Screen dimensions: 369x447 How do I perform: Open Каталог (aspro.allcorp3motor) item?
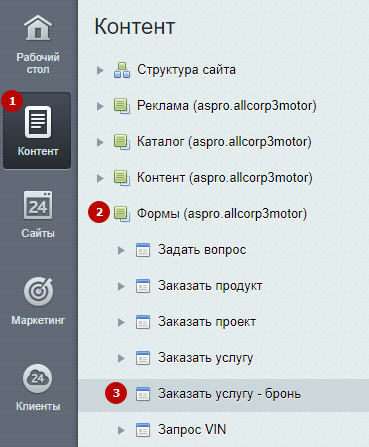click(x=224, y=142)
